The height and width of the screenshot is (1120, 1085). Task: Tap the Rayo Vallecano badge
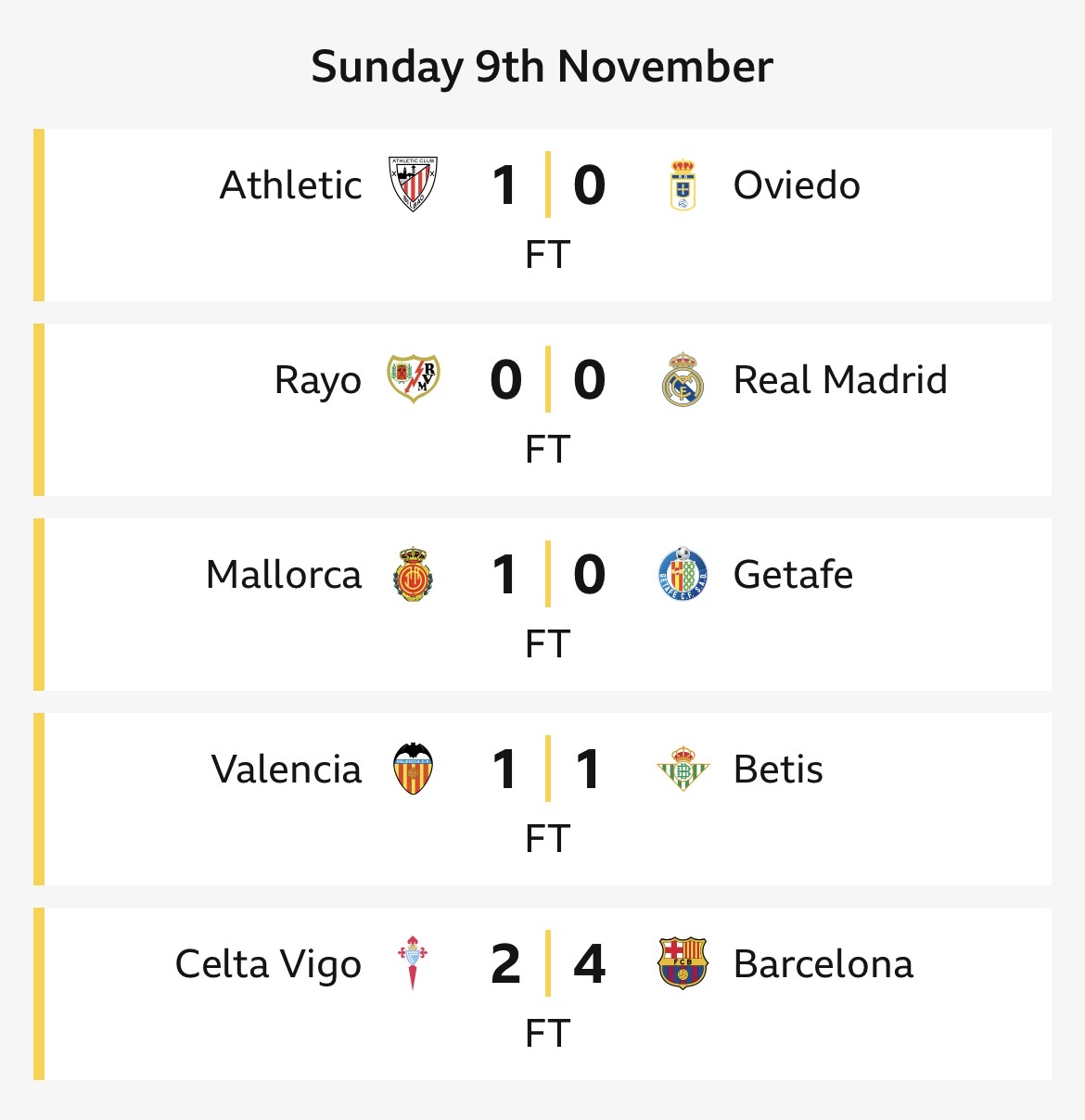[413, 378]
